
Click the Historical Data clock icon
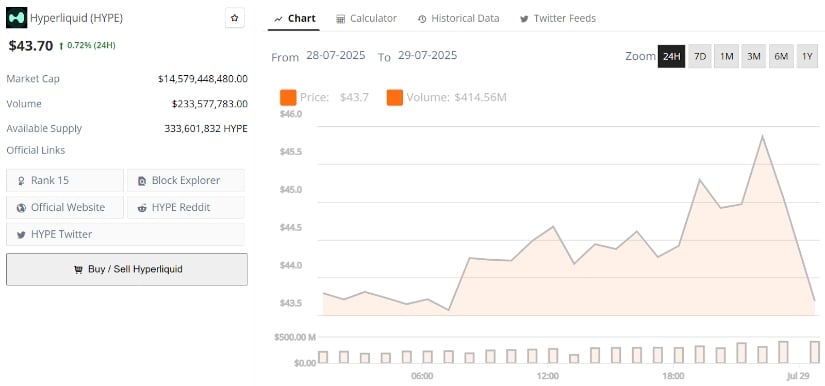point(422,19)
